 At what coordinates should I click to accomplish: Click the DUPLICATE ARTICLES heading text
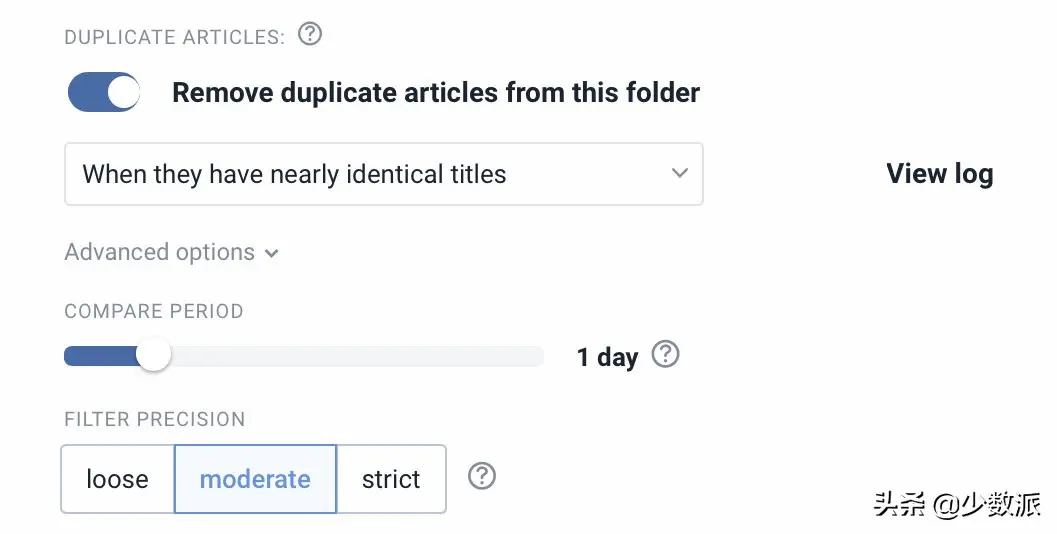175,38
